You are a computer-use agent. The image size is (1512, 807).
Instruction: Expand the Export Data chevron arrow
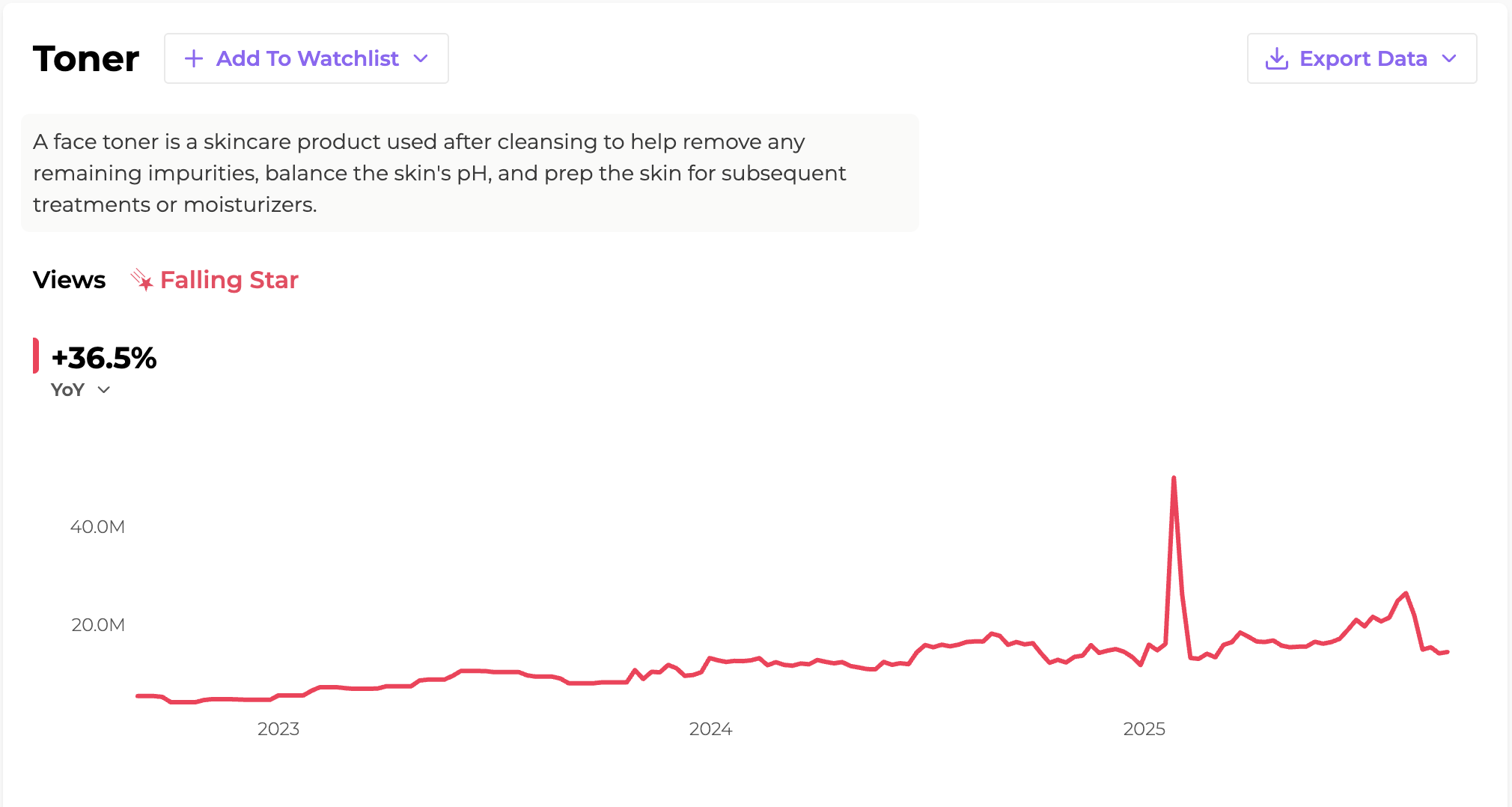coord(1449,58)
